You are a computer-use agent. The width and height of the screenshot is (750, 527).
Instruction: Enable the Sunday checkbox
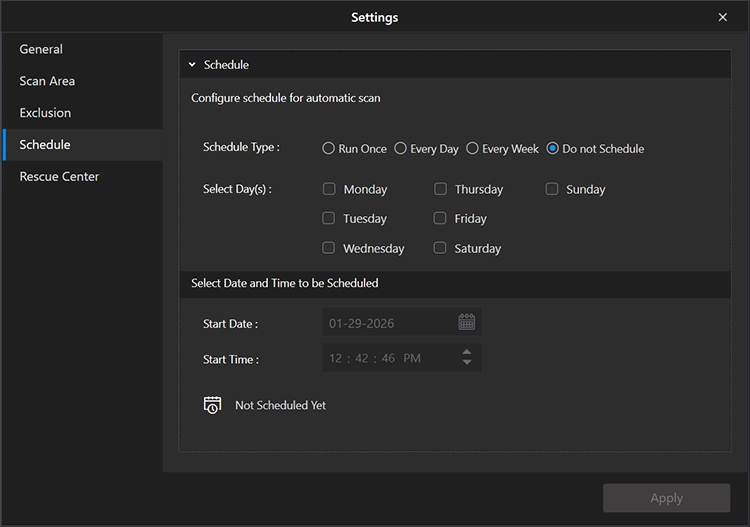pos(551,189)
